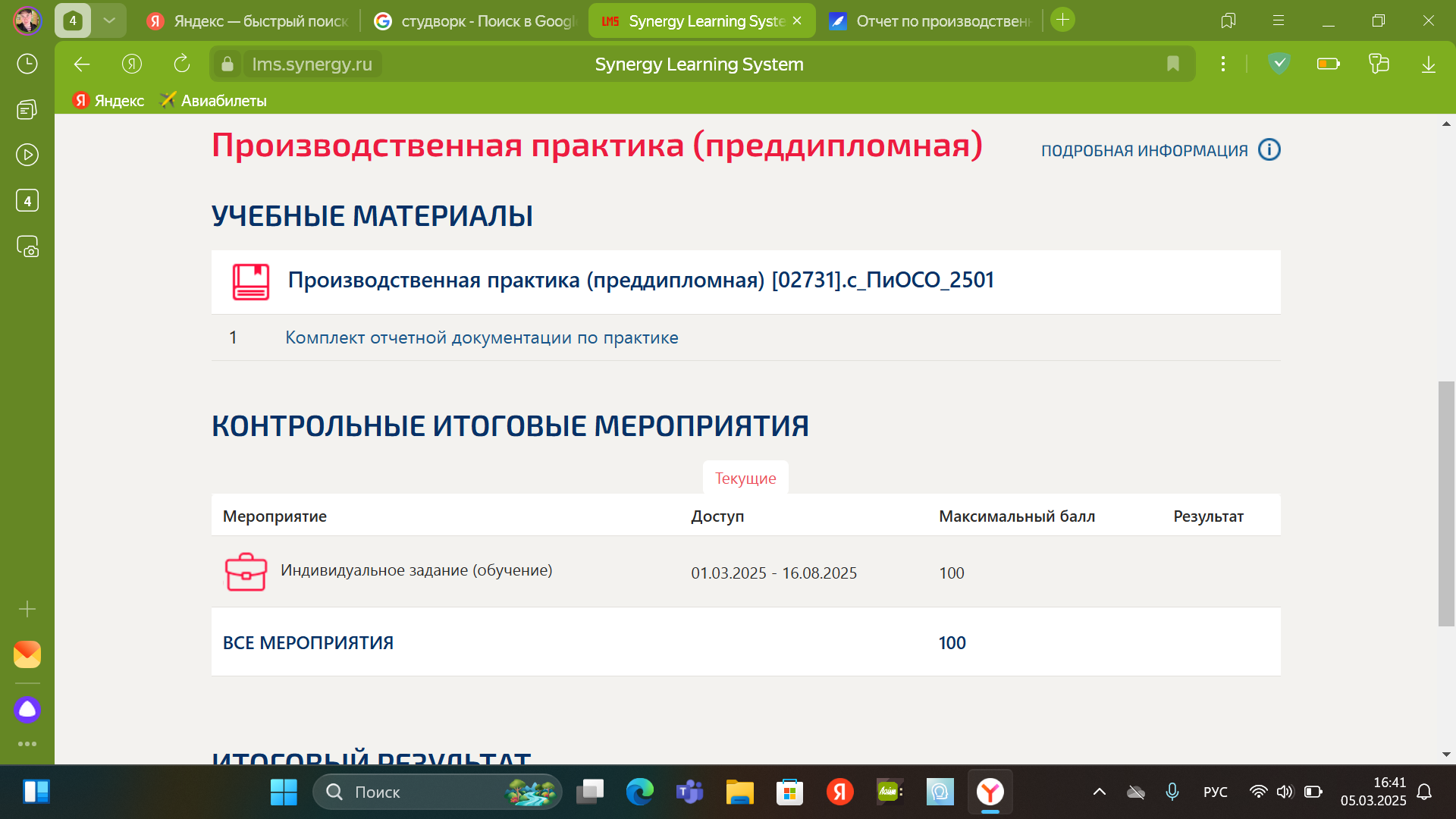The height and width of the screenshot is (819, 1456).
Task: Select the Текущие tab
Action: [745, 479]
